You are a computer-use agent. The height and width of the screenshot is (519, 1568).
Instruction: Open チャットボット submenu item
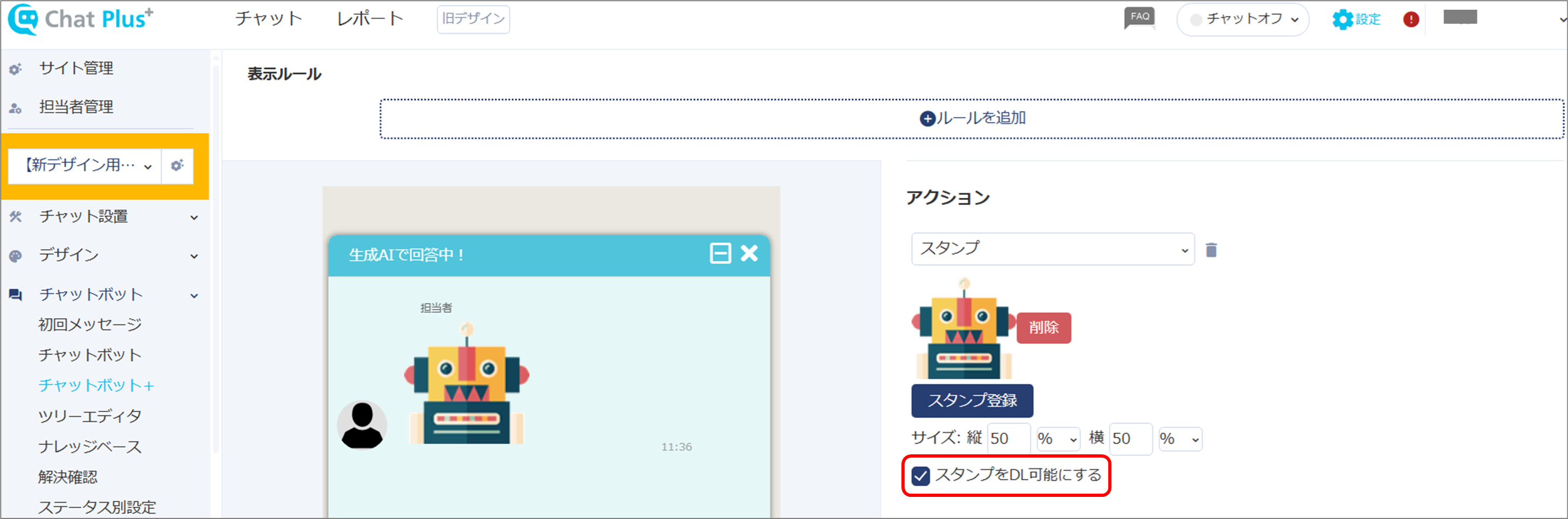tap(90, 355)
